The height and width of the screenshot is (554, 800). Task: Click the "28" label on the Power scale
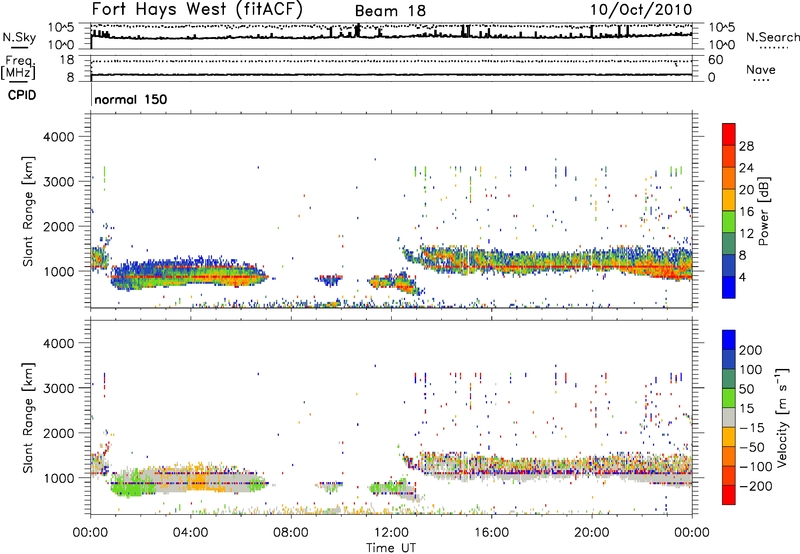click(x=746, y=146)
